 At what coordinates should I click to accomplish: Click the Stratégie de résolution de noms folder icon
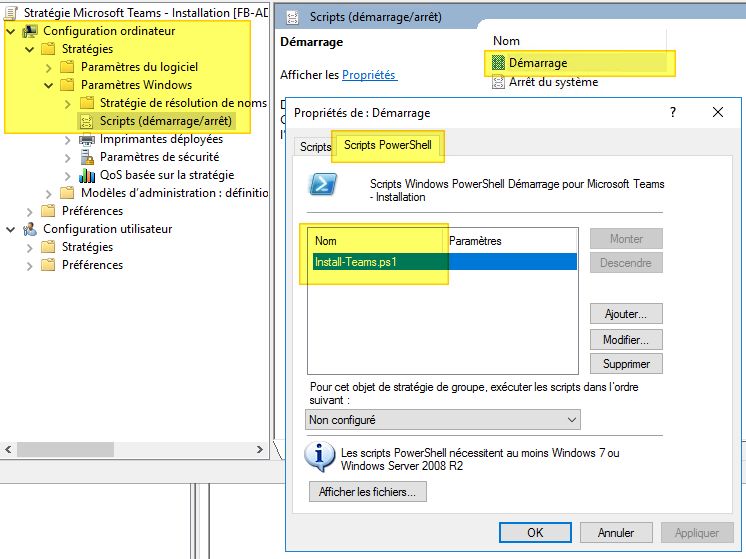tap(87, 103)
